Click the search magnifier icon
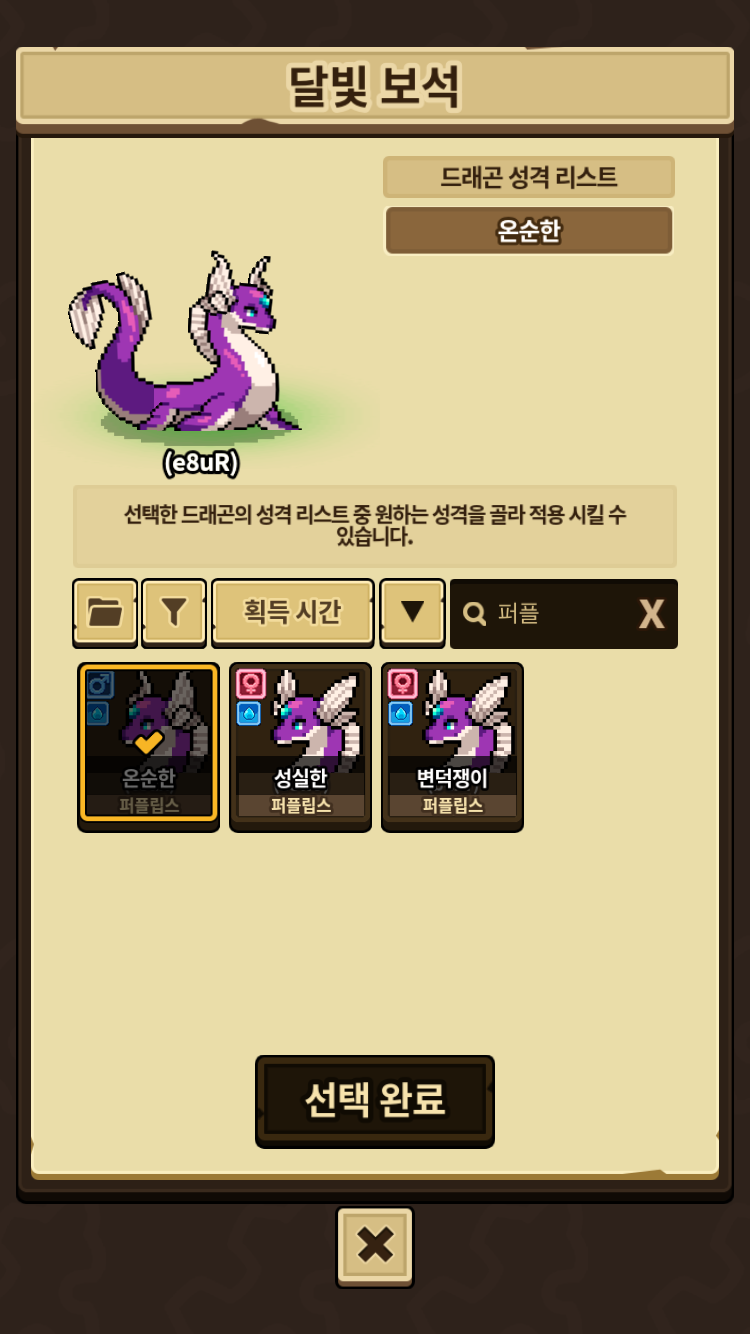The width and height of the screenshot is (750, 1334). click(475, 613)
